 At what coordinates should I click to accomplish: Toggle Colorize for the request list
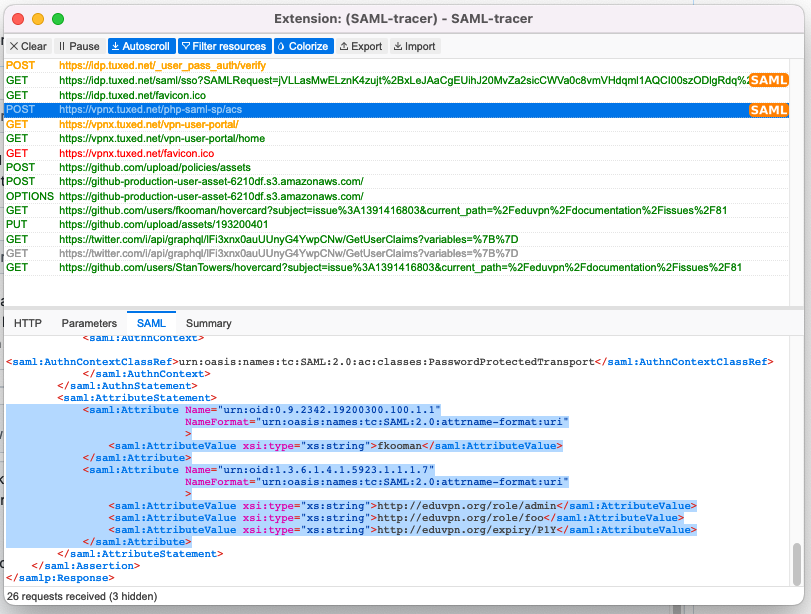[x=303, y=46]
